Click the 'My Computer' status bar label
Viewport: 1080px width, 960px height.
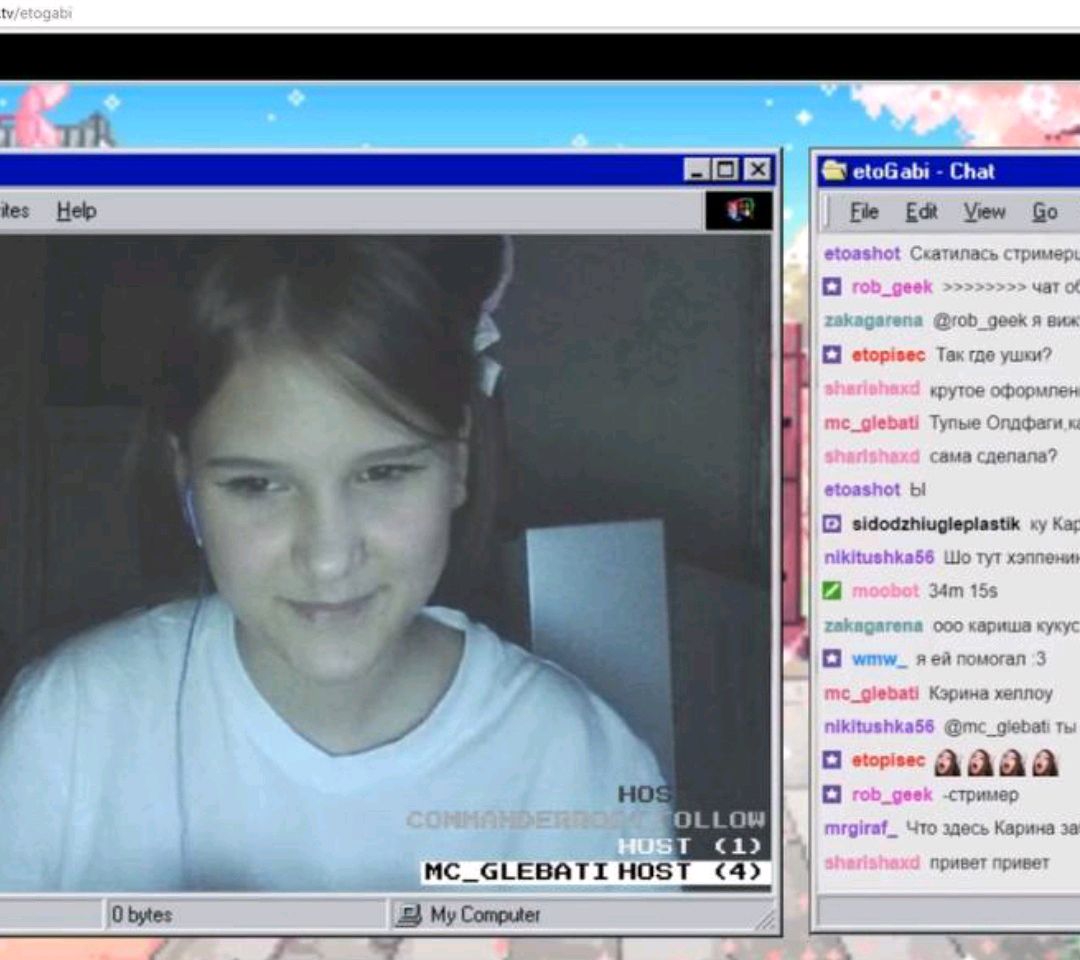[x=485, y=915]
